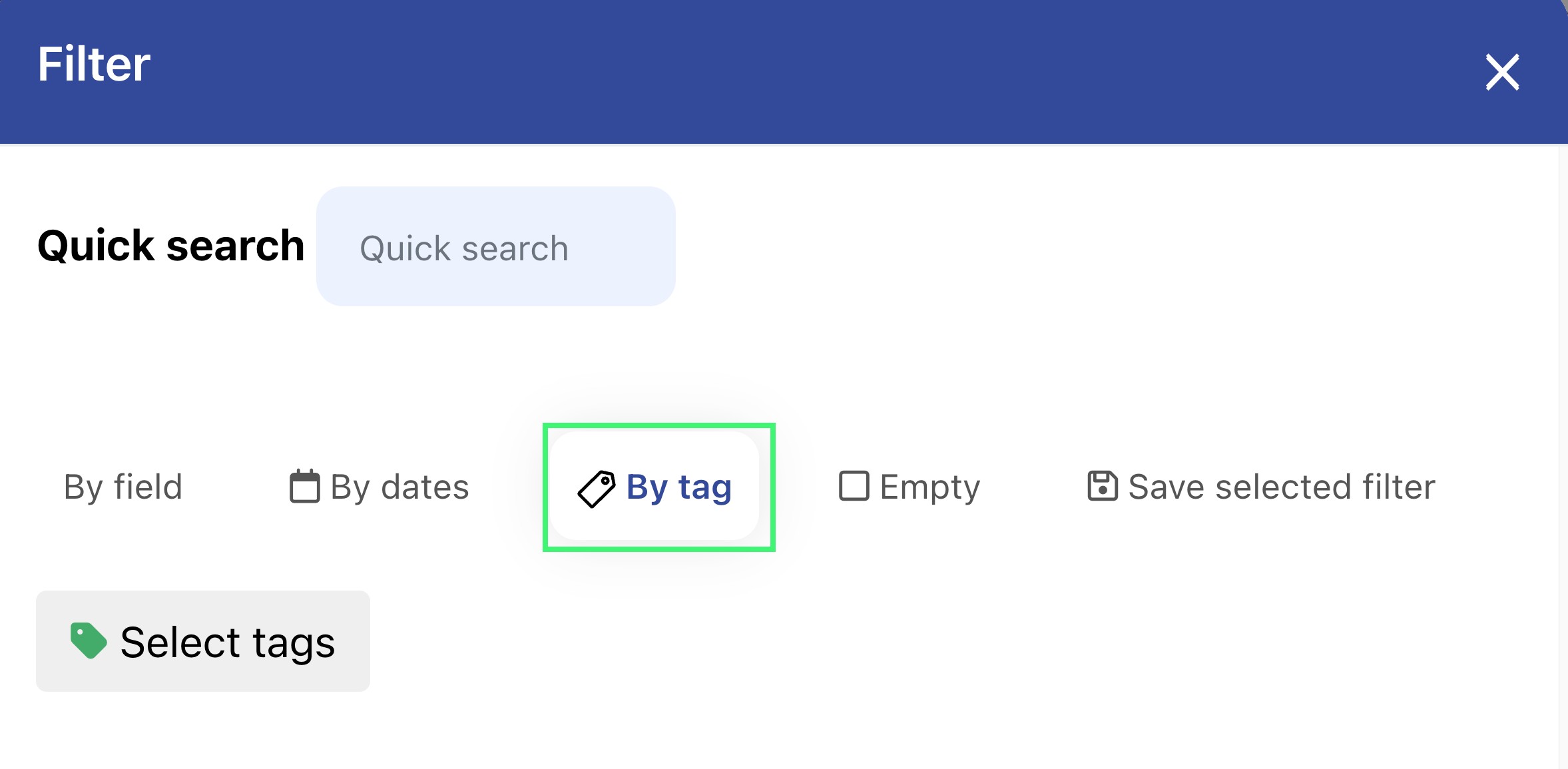Image resolution: width=1568 pixels, height=769 pixels.
Task: Select the By tag tab label
Action: click(x=678, y=487)
